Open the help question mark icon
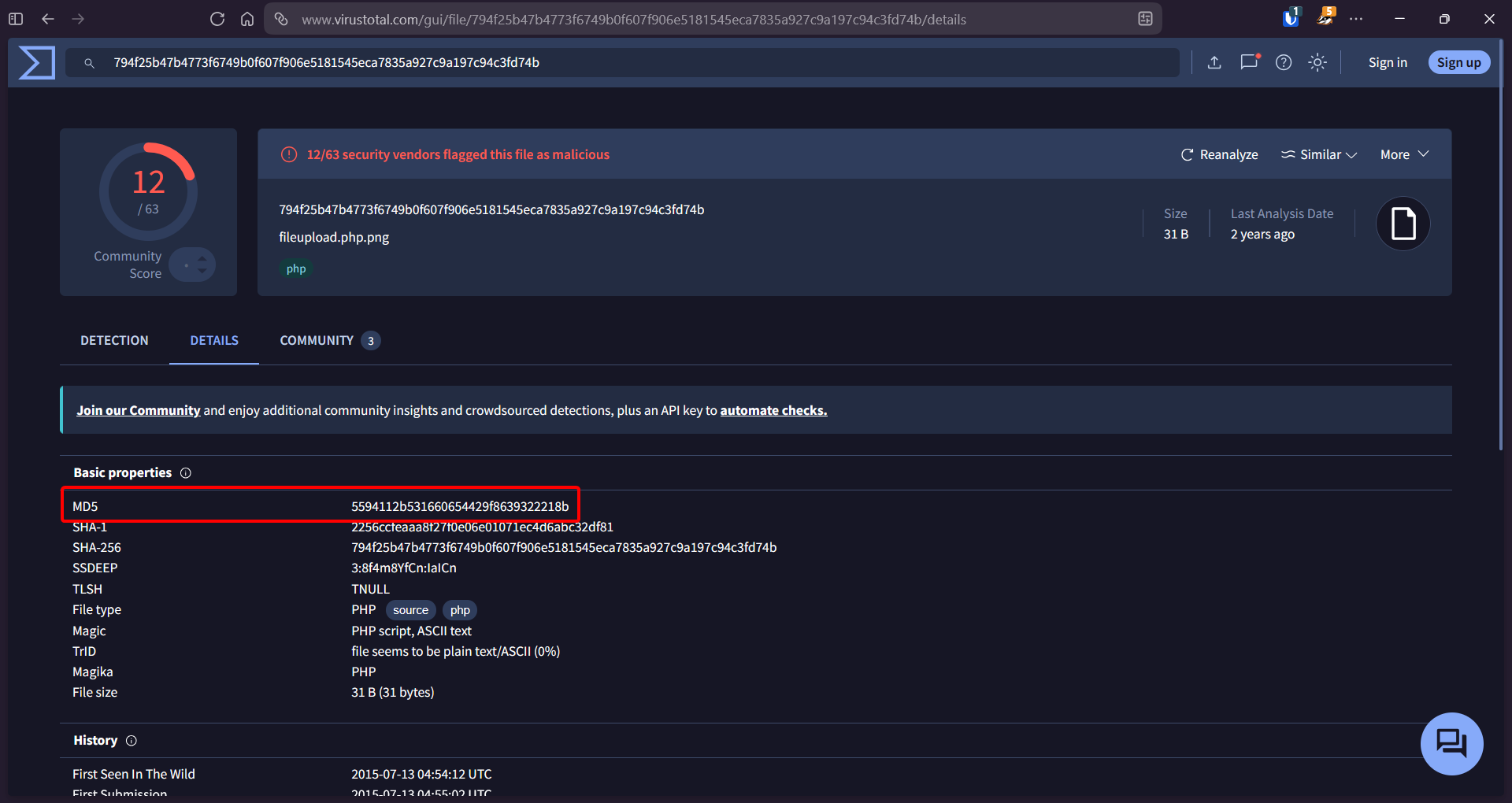 point(1284,63)
